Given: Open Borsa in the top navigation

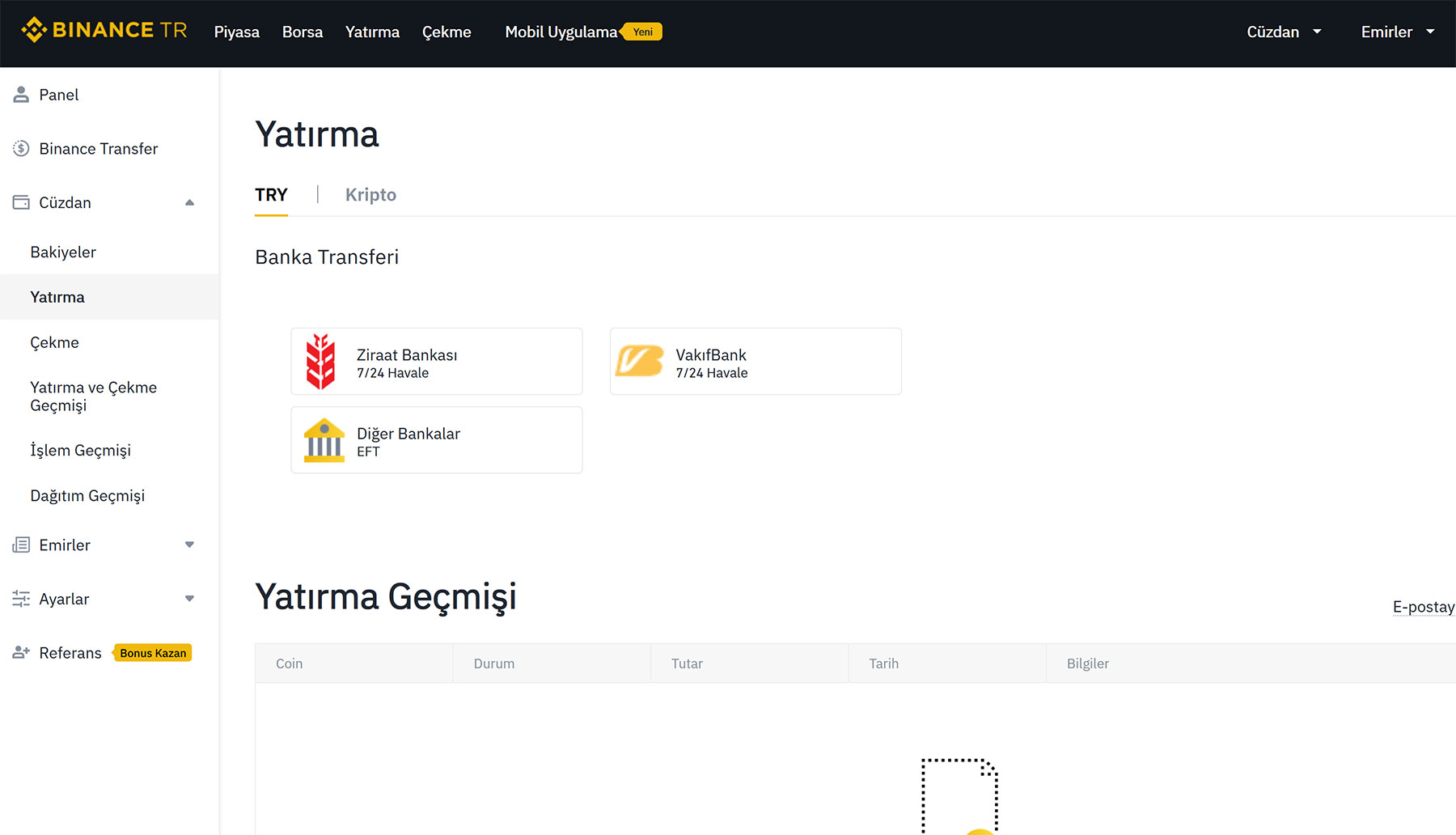Looking at the screenshot, I should tap(303, 32).
